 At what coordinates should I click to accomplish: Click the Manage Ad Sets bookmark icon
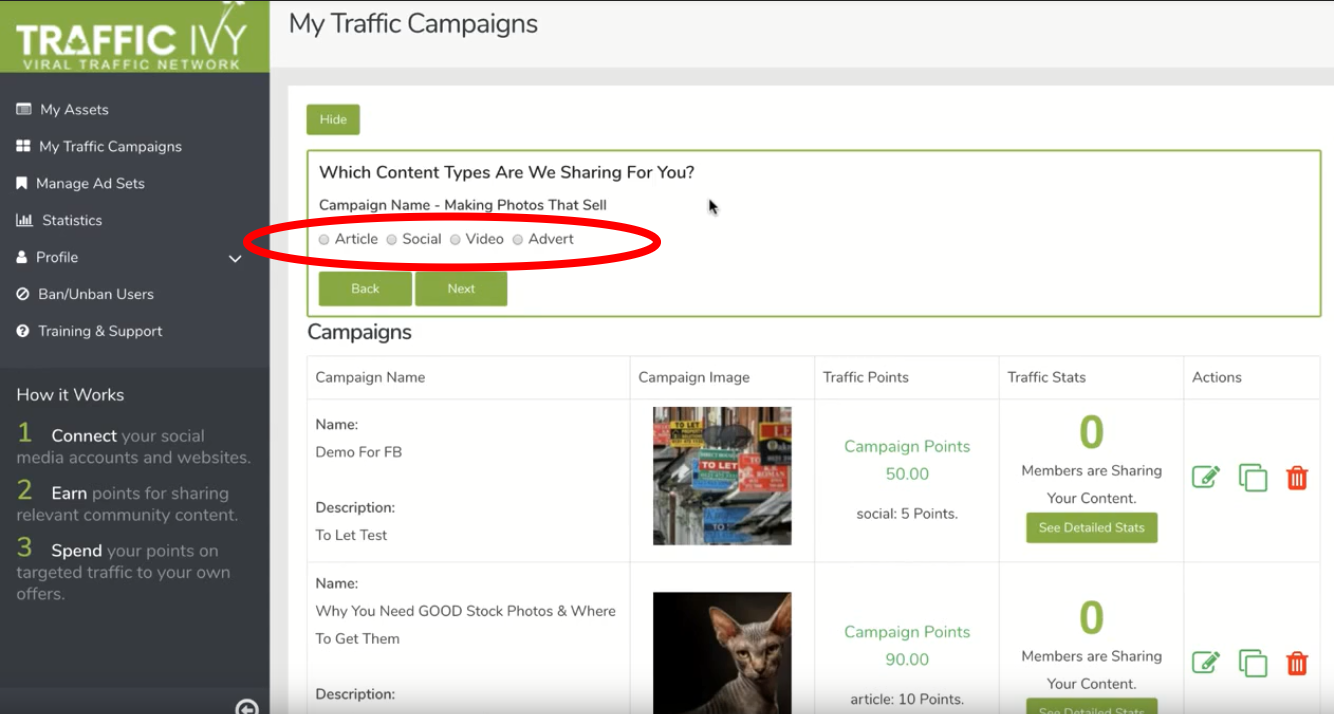(x=22, y=183)
